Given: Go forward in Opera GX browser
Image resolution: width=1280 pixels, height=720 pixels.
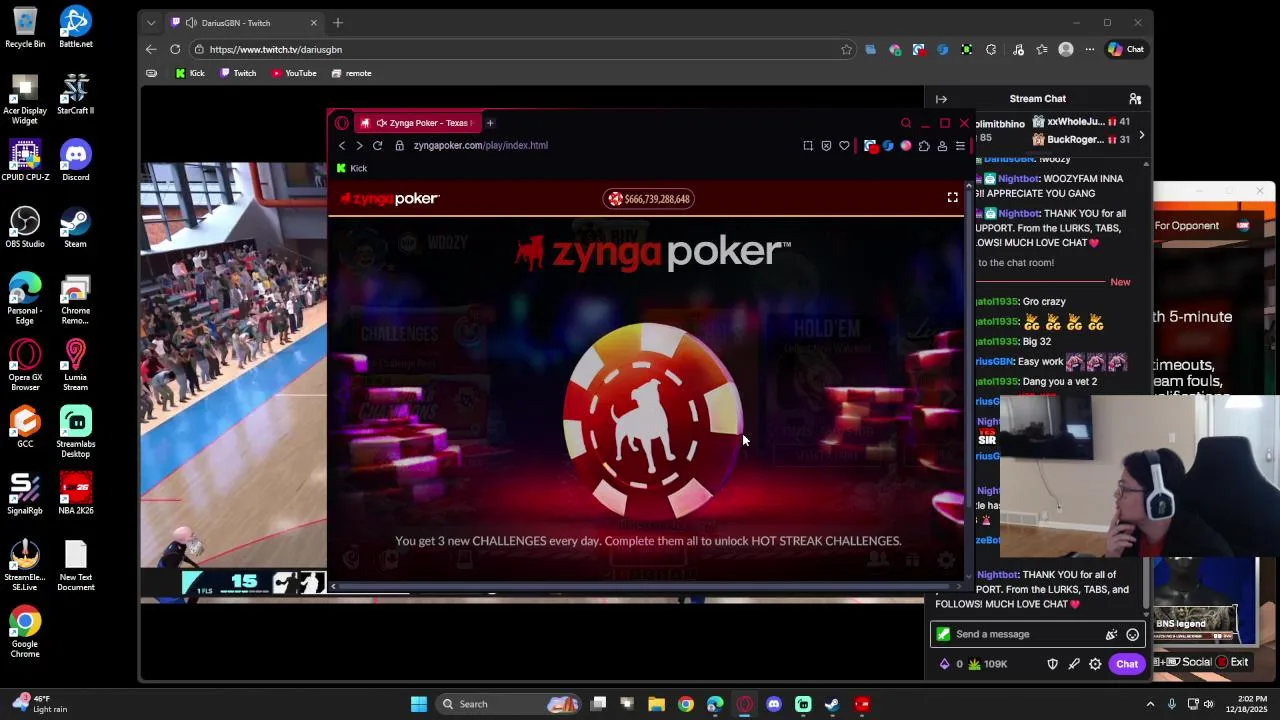Looking at the screenshot, I should 359,146.
